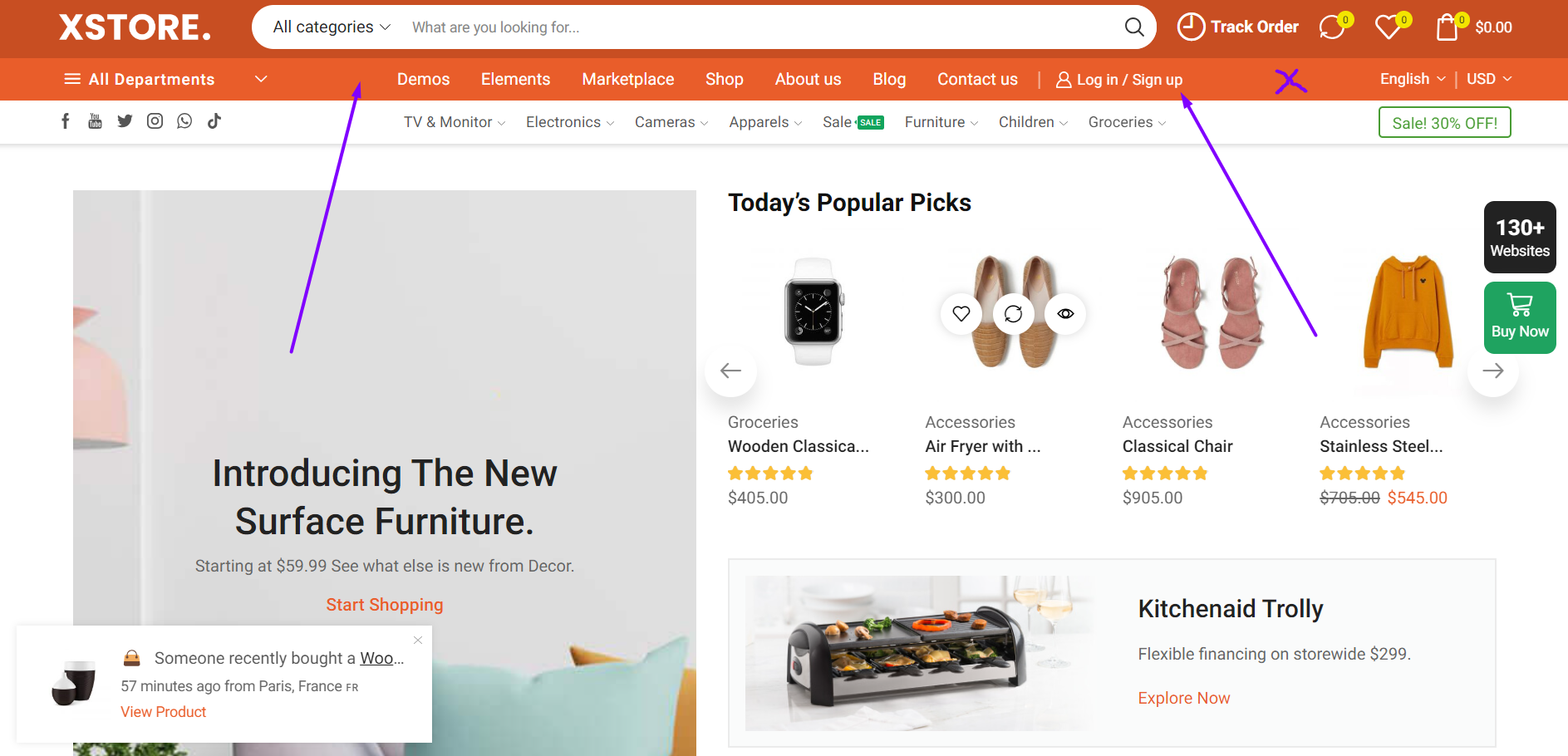Open the English language dropdown
The height and width of the screenshot is (756, 1568).
point(1413,79)
